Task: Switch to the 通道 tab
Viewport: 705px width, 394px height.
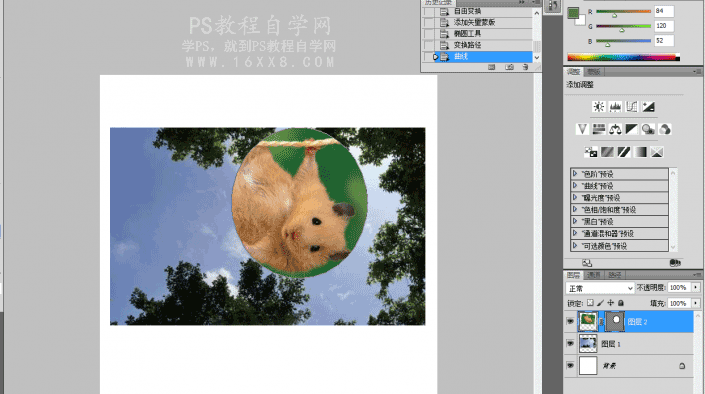Action: click(x=593, y=275)
